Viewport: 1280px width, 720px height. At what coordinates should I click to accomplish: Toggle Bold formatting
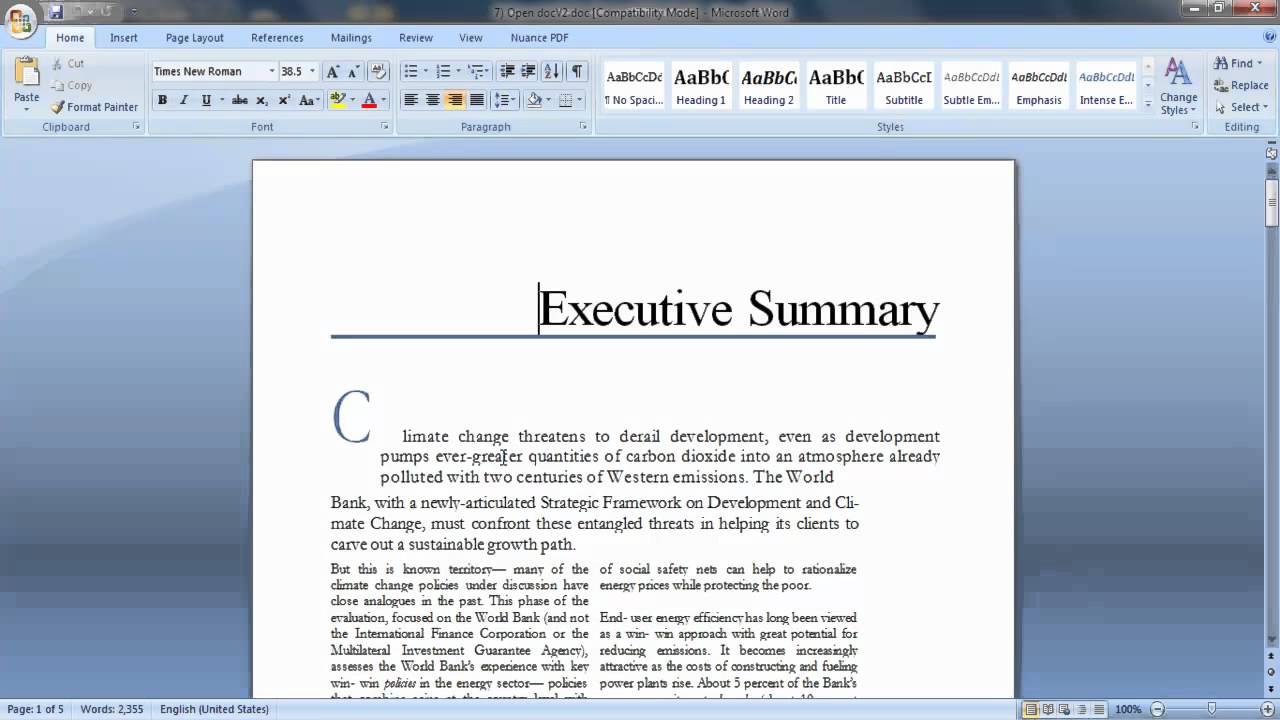162,100
